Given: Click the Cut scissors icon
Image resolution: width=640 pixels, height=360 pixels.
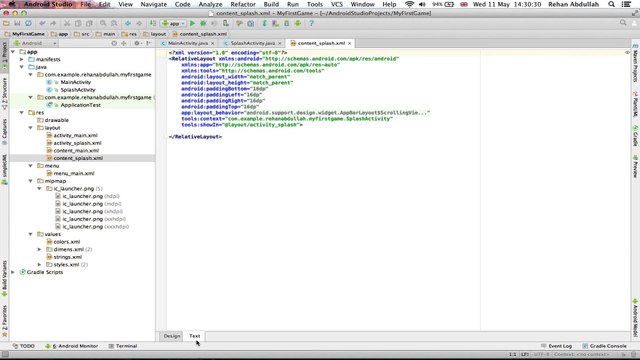Looking at the screenshot, I should pyautogui.click(x=67, y=24).
